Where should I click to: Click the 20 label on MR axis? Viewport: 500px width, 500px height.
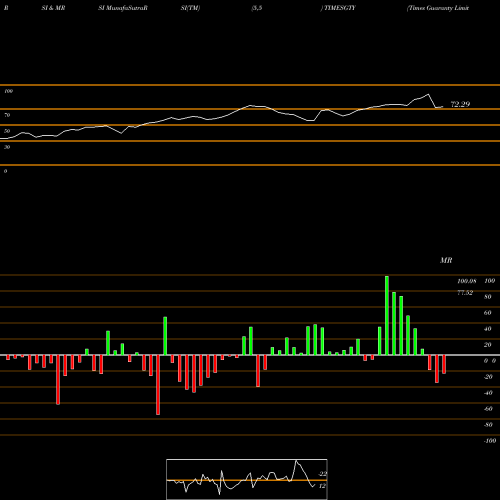[x=488, y=345]
